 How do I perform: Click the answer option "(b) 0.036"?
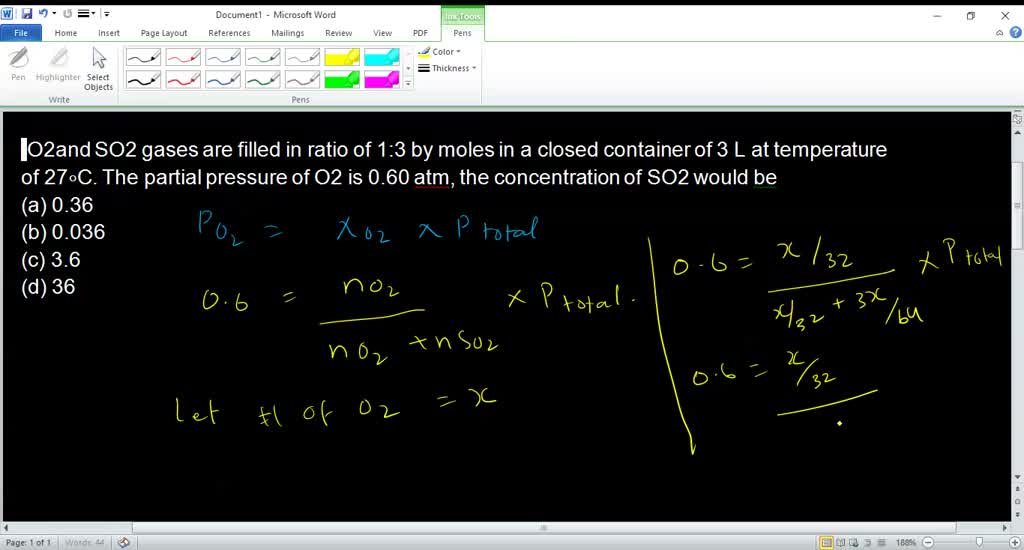(x=63, y=232)
